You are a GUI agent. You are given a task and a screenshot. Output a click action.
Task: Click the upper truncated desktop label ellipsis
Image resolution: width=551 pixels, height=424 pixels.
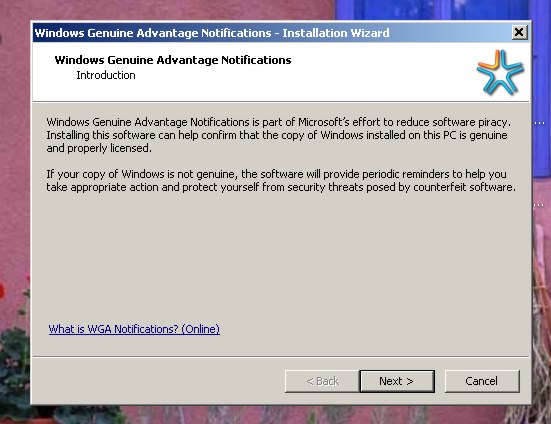pos(540,123)
